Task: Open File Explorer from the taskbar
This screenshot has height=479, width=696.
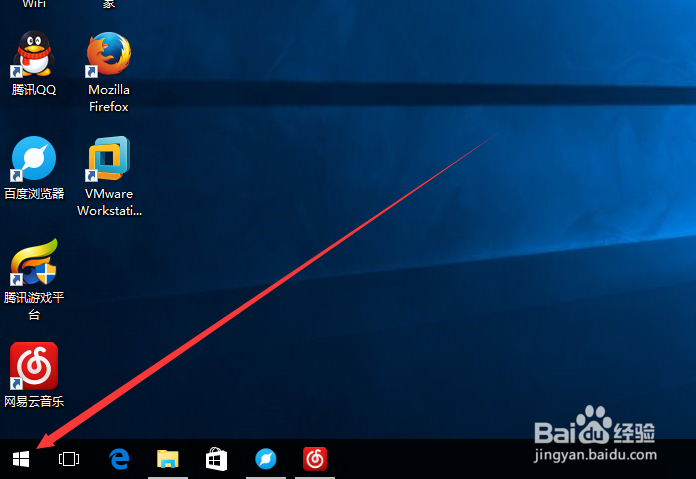Action: pos(168,459)
